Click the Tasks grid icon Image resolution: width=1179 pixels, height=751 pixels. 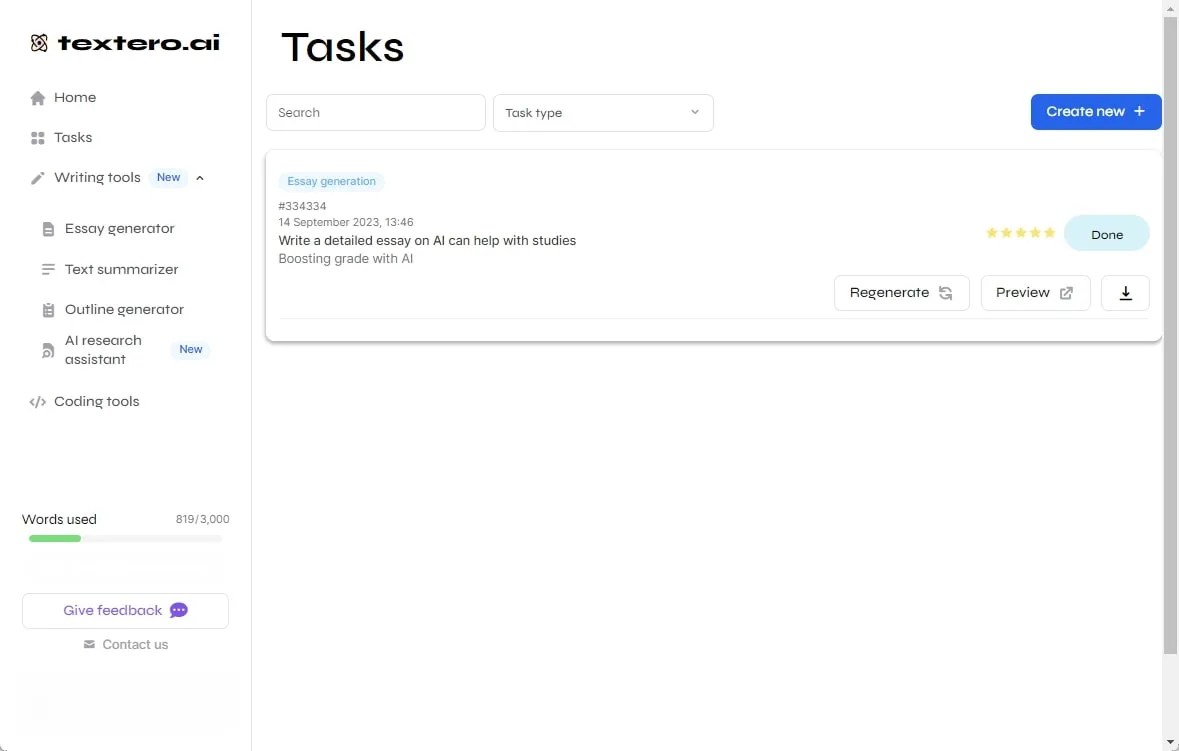(x=38, y=138)
